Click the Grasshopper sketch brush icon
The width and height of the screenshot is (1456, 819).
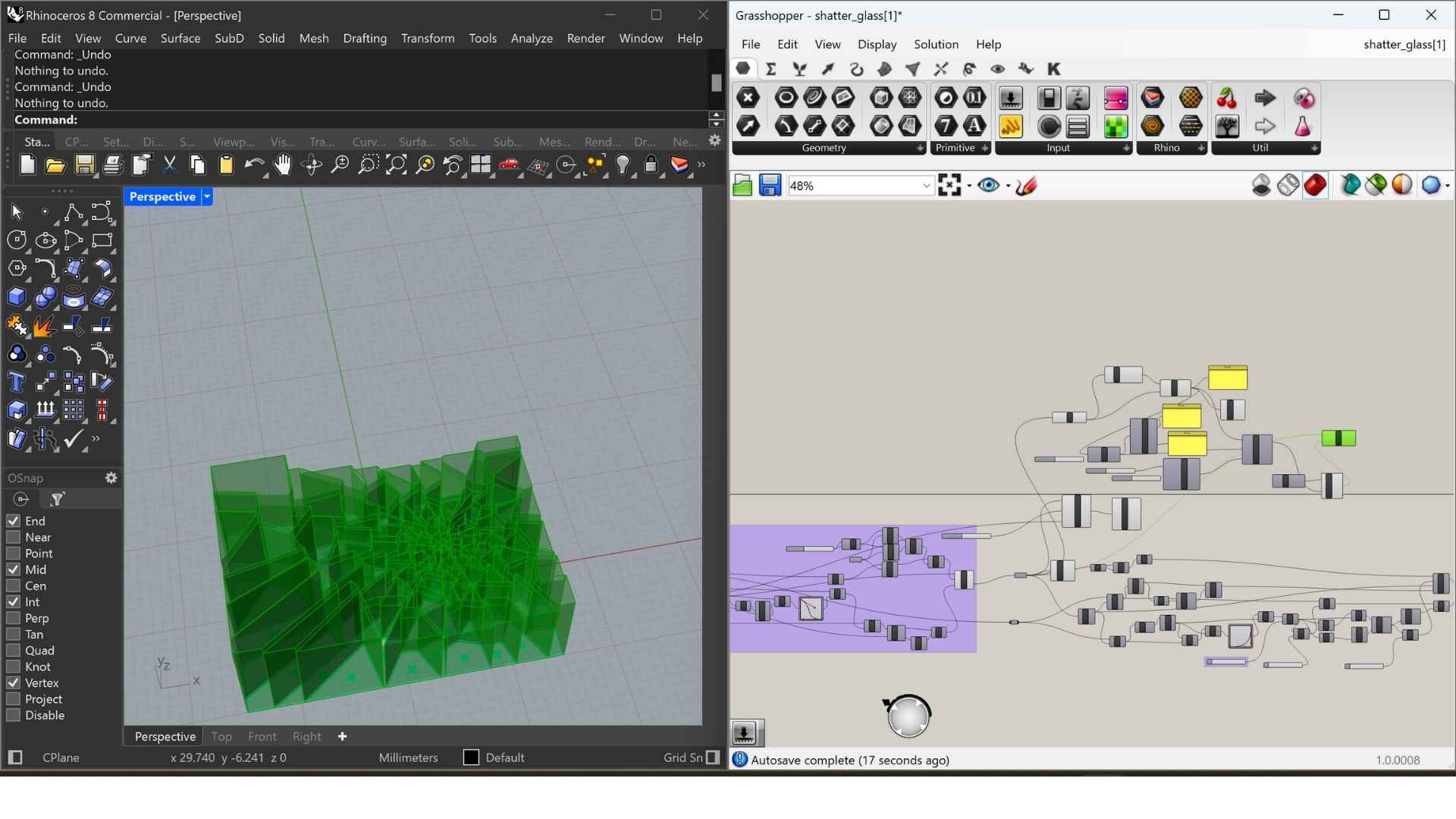[1027, 186]
